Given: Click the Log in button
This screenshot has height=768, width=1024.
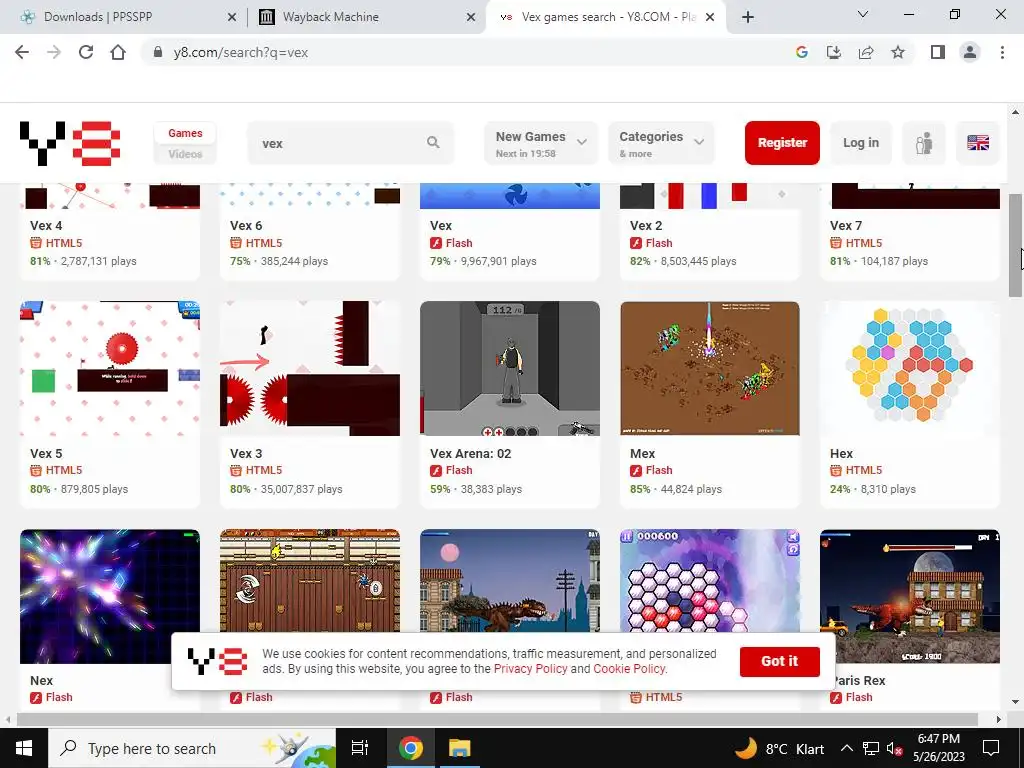Looking at the screenshot, I should (x=861, y=142).
